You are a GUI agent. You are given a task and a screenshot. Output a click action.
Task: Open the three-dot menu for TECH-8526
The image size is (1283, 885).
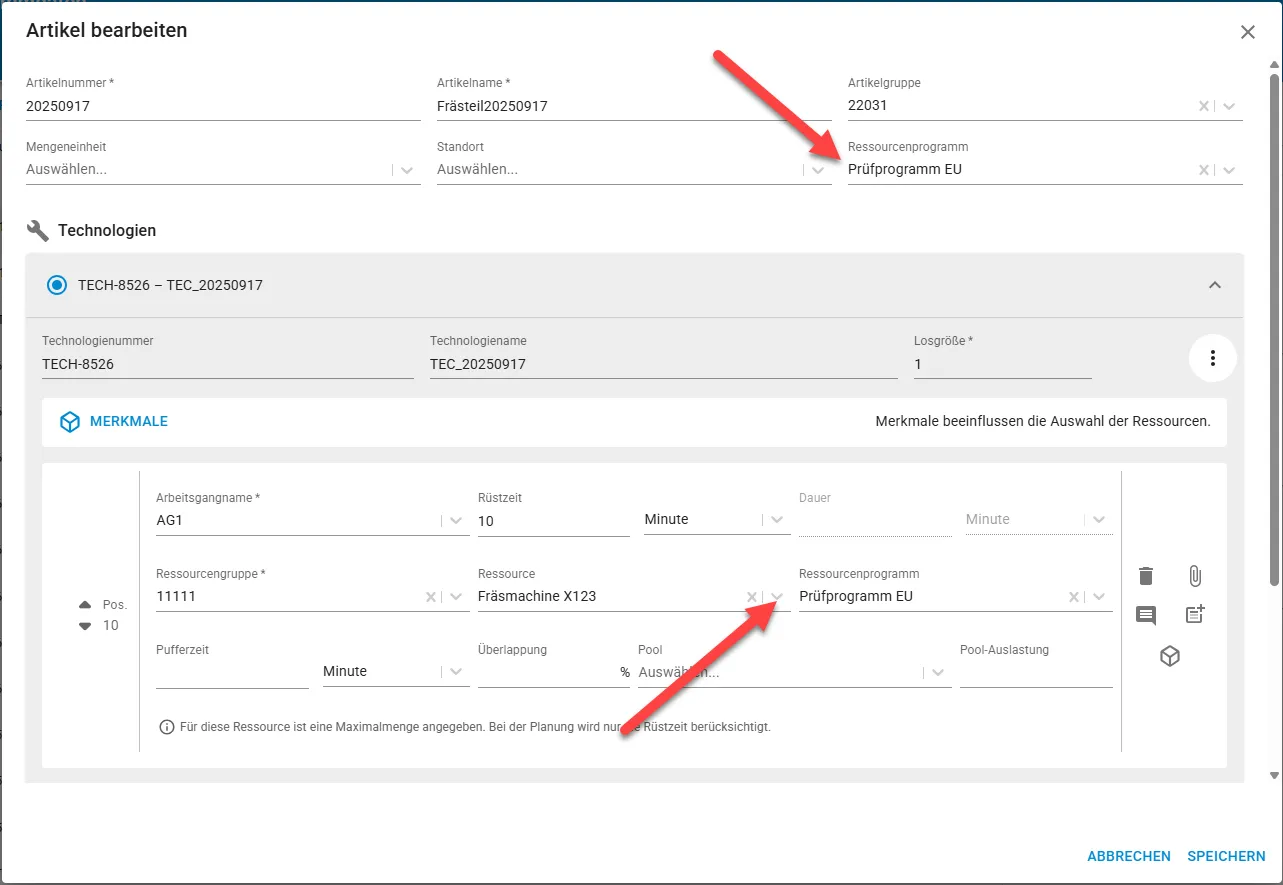click(x=1213, y=358)
